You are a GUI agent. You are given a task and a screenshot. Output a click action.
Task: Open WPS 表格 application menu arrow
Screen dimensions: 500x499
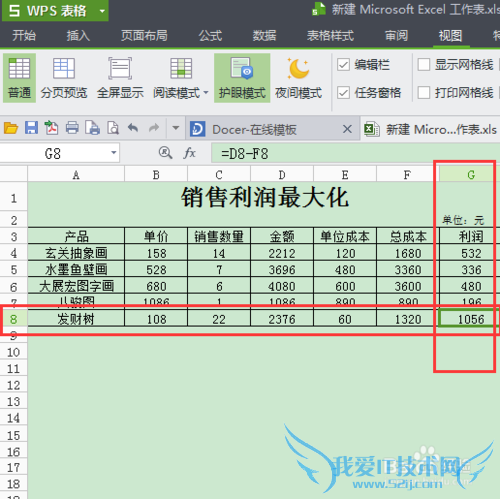[102, 11]
